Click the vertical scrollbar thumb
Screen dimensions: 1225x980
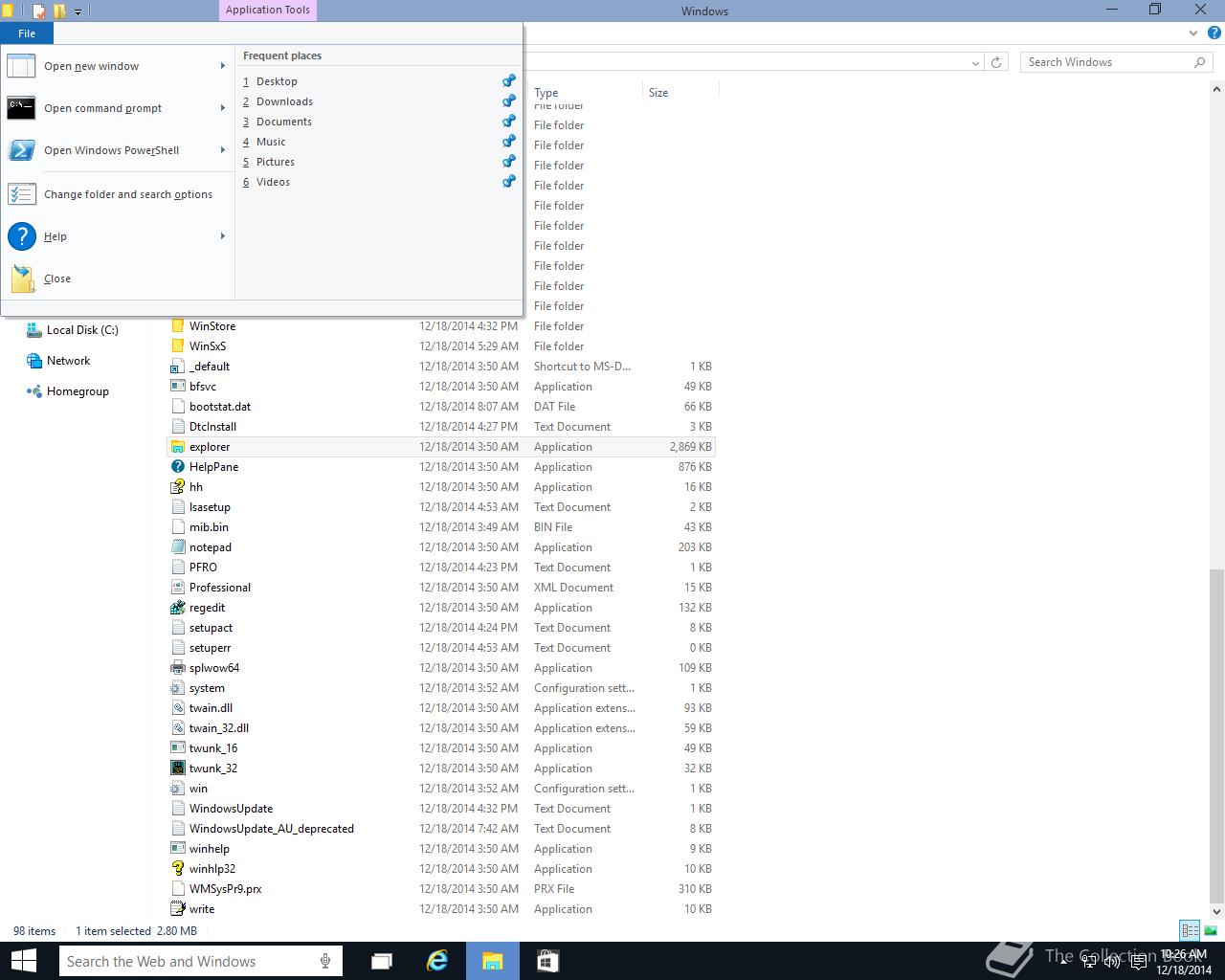(x=1216, y=735)
